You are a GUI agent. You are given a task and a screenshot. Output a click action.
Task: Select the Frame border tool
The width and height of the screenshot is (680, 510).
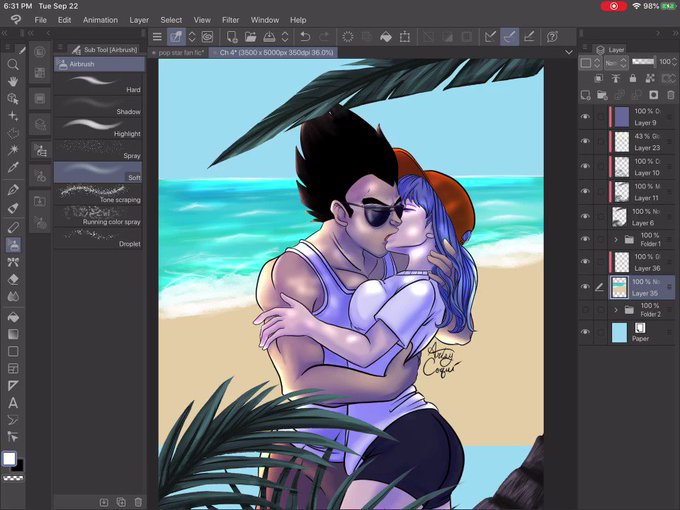(13, 369)
